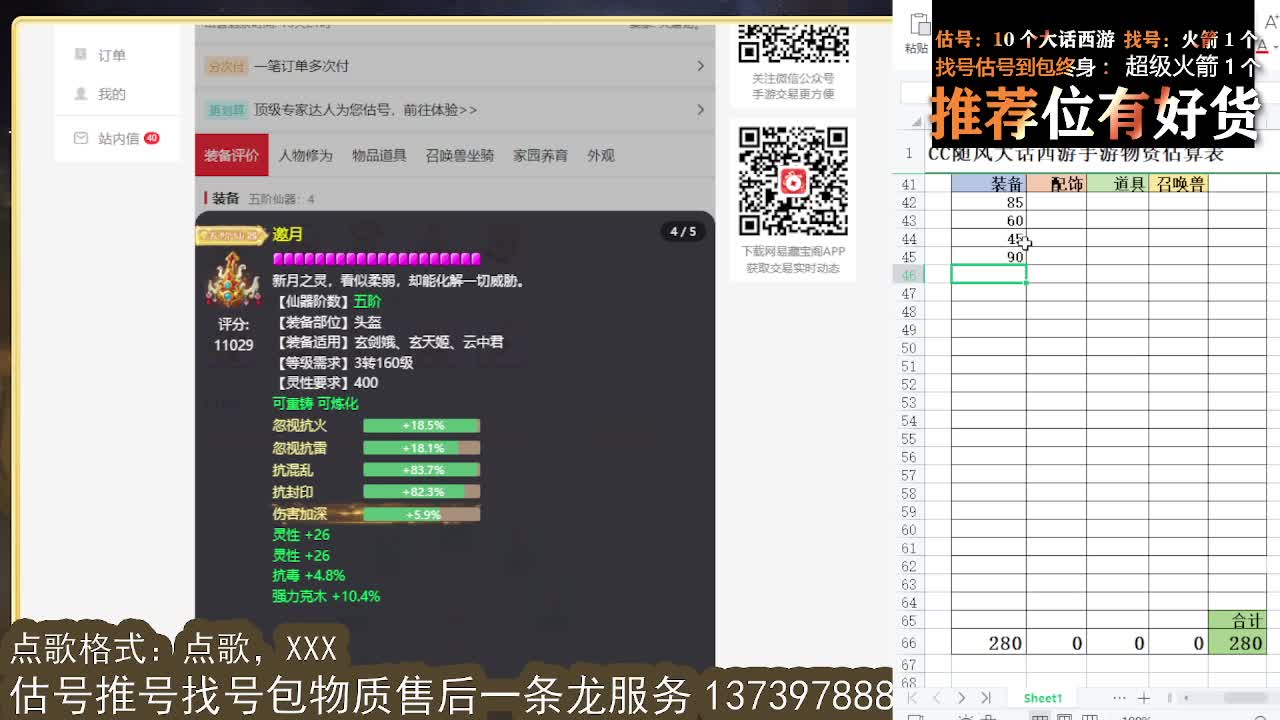Image resolution: width=1280 pixels, height=720 pixels.
Task: Select the normal view icon in status bar
Action: point(1040,716)
